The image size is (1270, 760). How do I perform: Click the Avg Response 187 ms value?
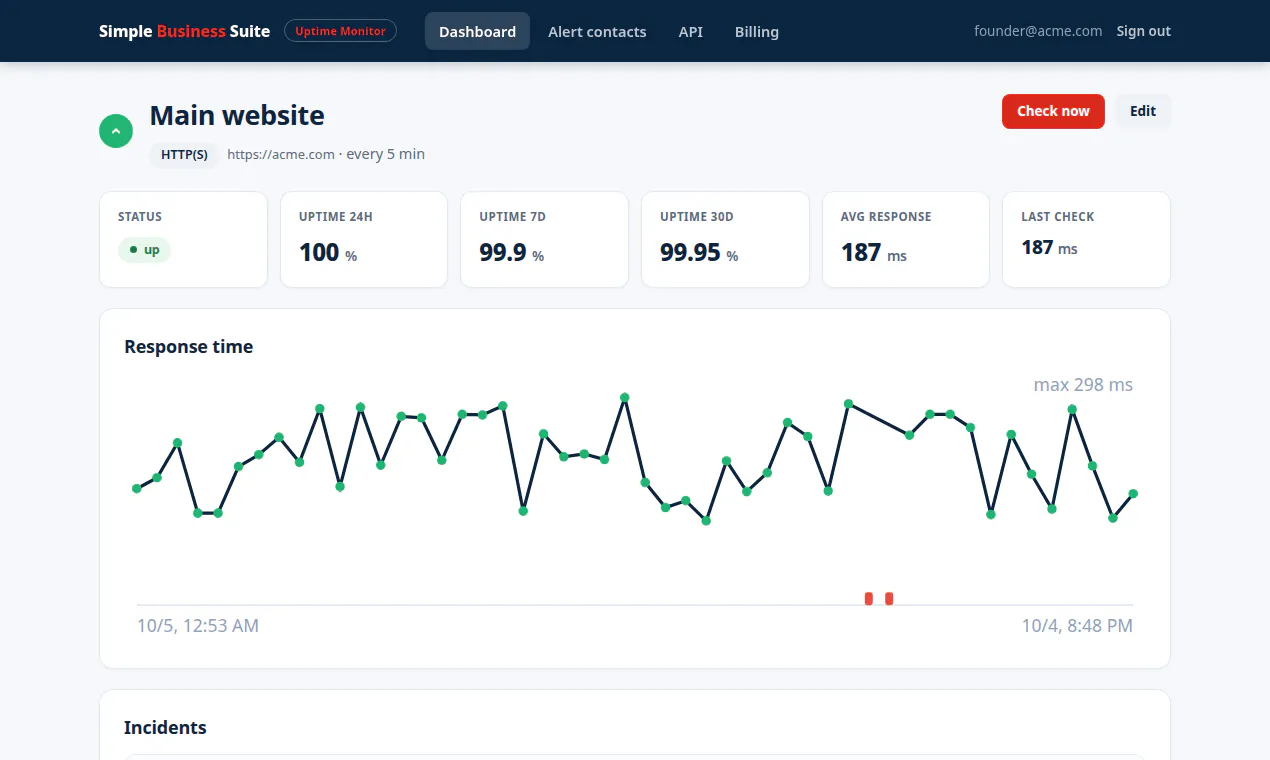pyautogui.click(x=874, y=252)
